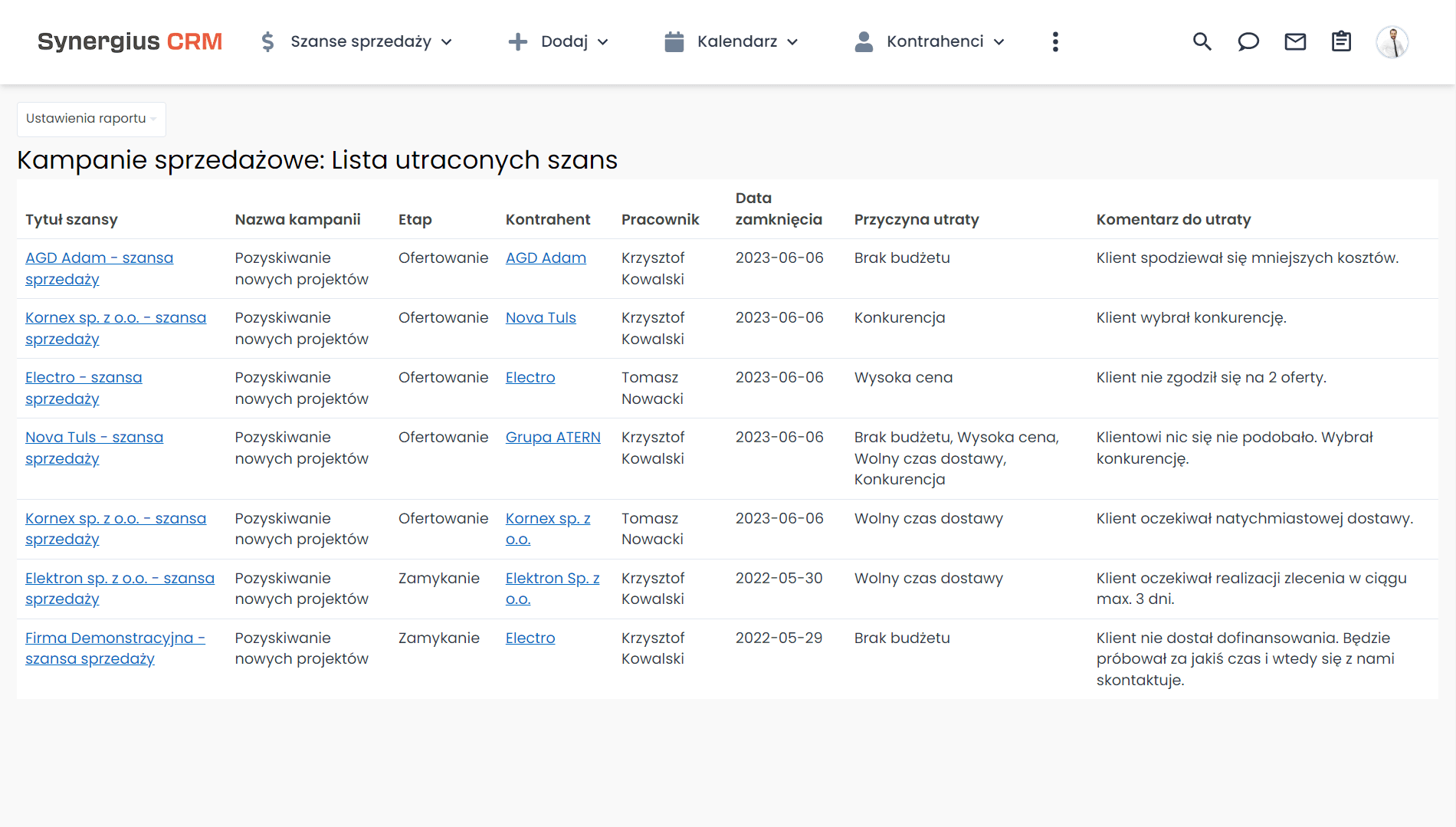Image resolution: width=1456 pixels, height=827 pixels.
Task: Open the three-dot overflow menu
Action: click(1055, 42)
